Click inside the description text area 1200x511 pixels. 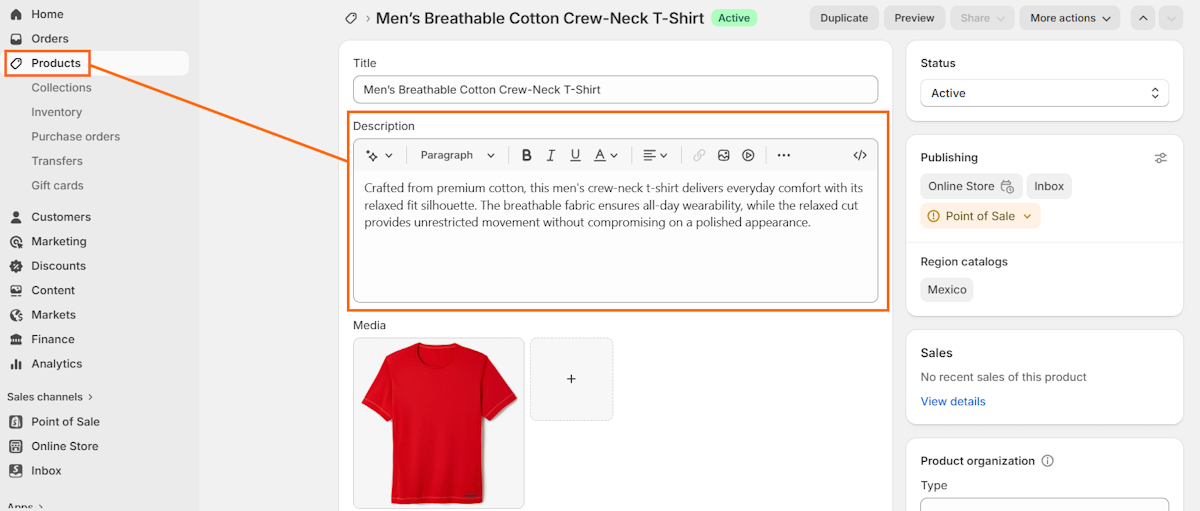[x=615, y=236]
